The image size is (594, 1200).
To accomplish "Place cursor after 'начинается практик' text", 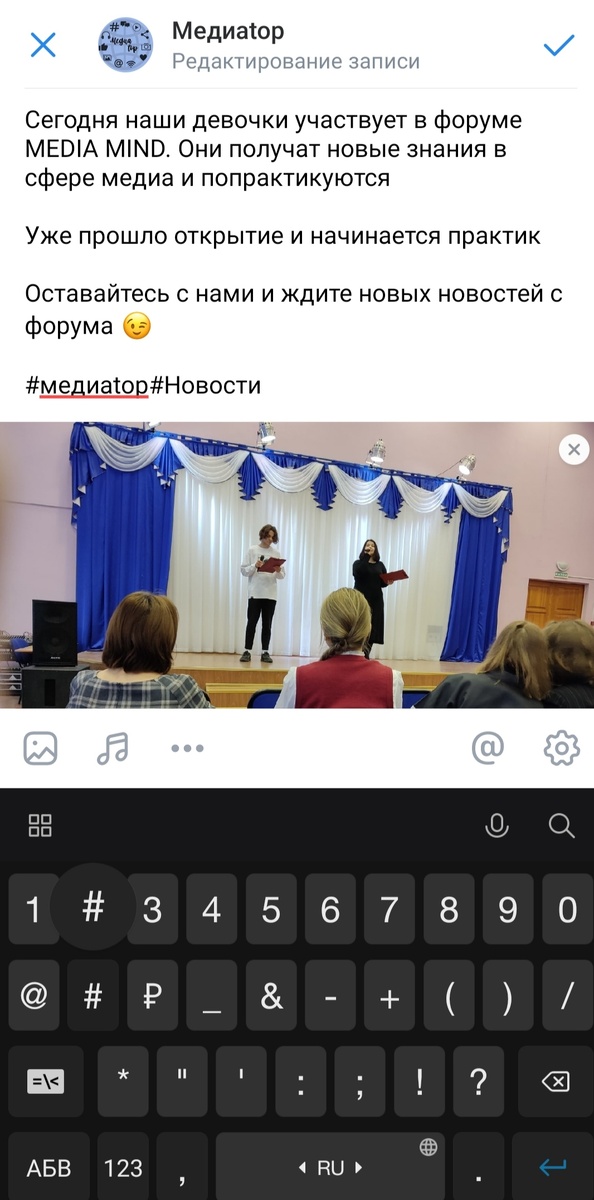I will click(x=541, y=237).
